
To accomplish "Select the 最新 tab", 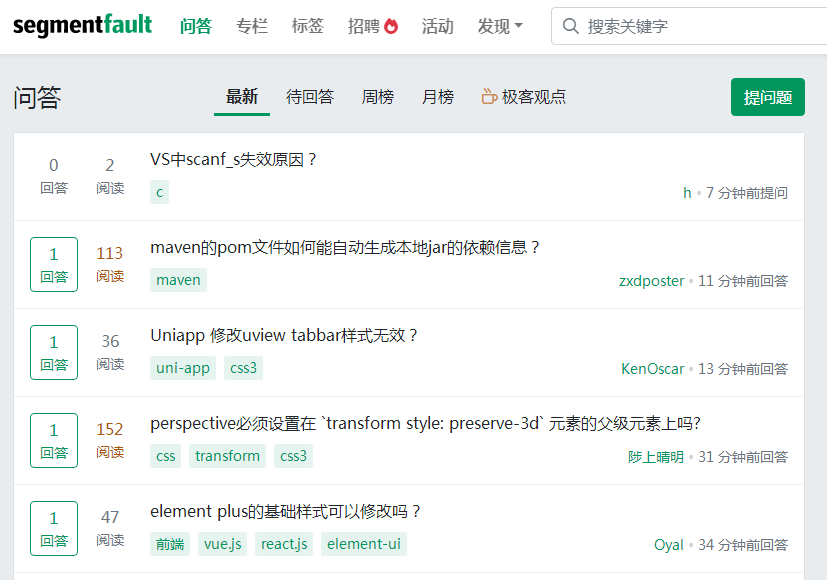I will click(242, 97).
